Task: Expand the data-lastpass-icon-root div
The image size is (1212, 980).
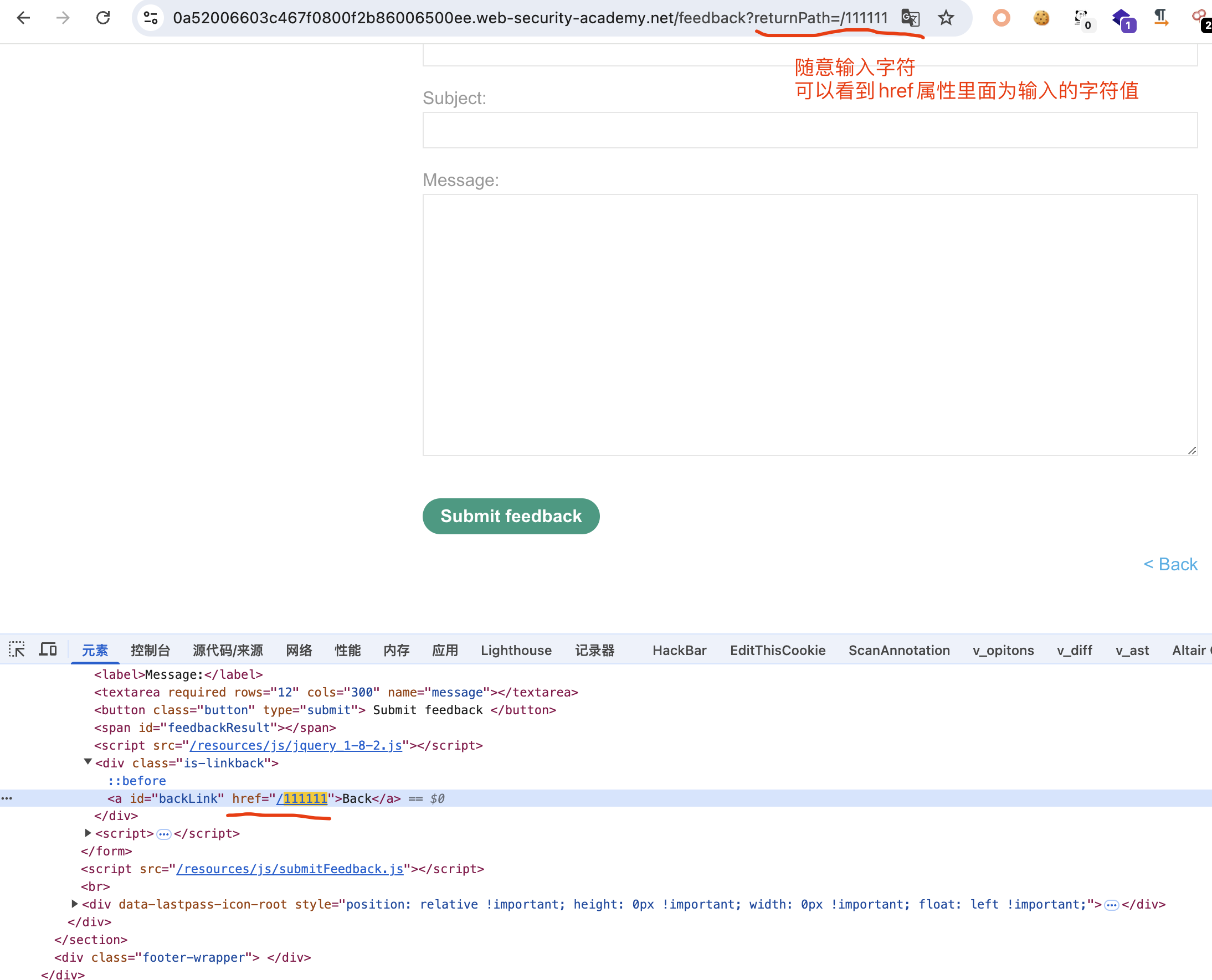Action: click(x=75, y=903)
